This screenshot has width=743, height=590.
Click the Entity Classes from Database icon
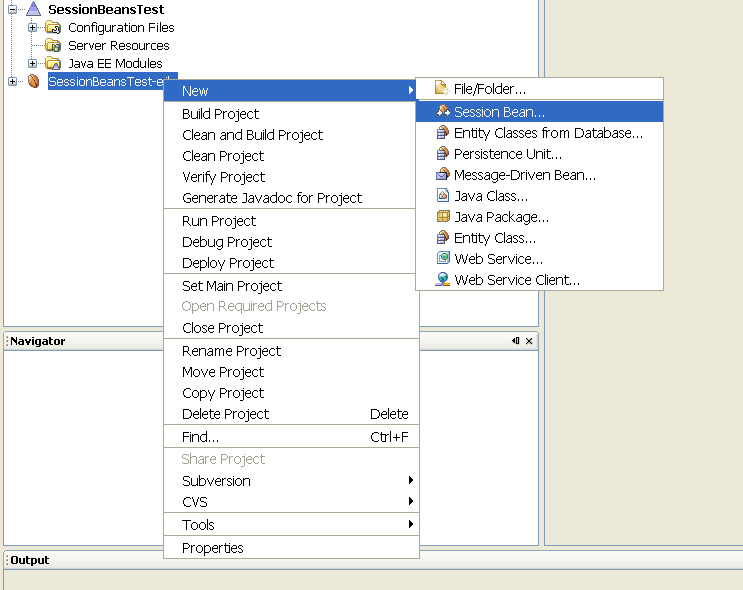443,133
